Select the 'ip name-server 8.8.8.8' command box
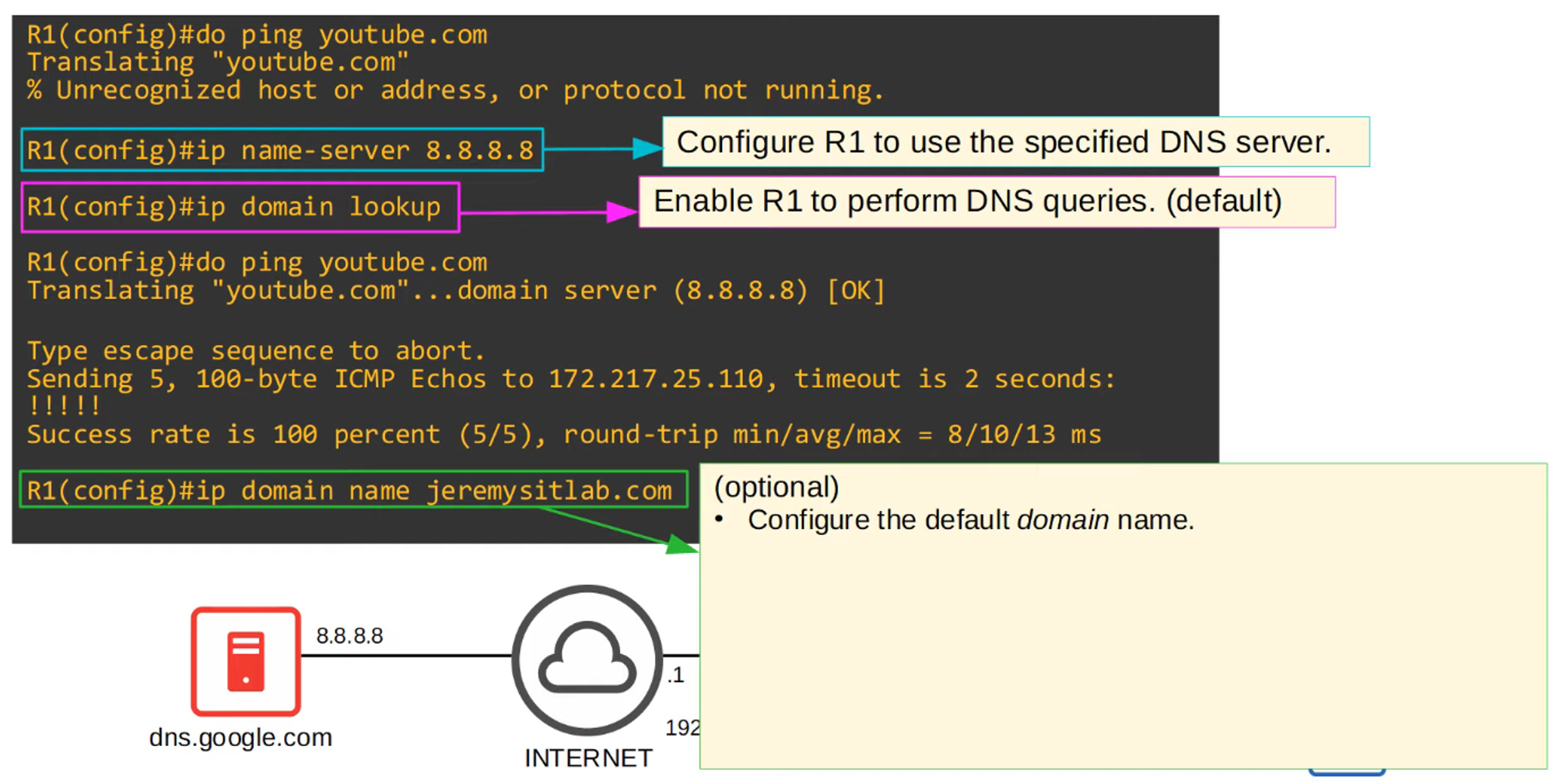This screenshot has width=1556, height=784. point(282,150)
